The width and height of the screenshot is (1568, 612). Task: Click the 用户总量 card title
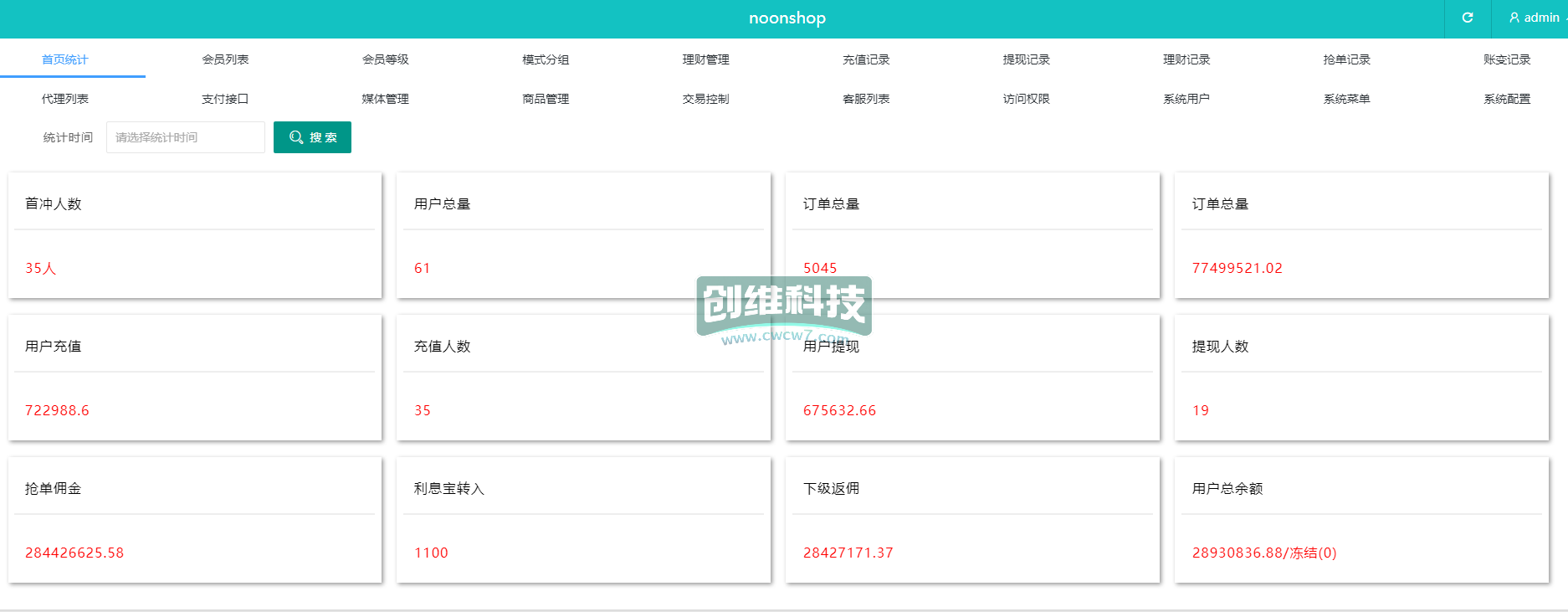[x=442, y=204]
